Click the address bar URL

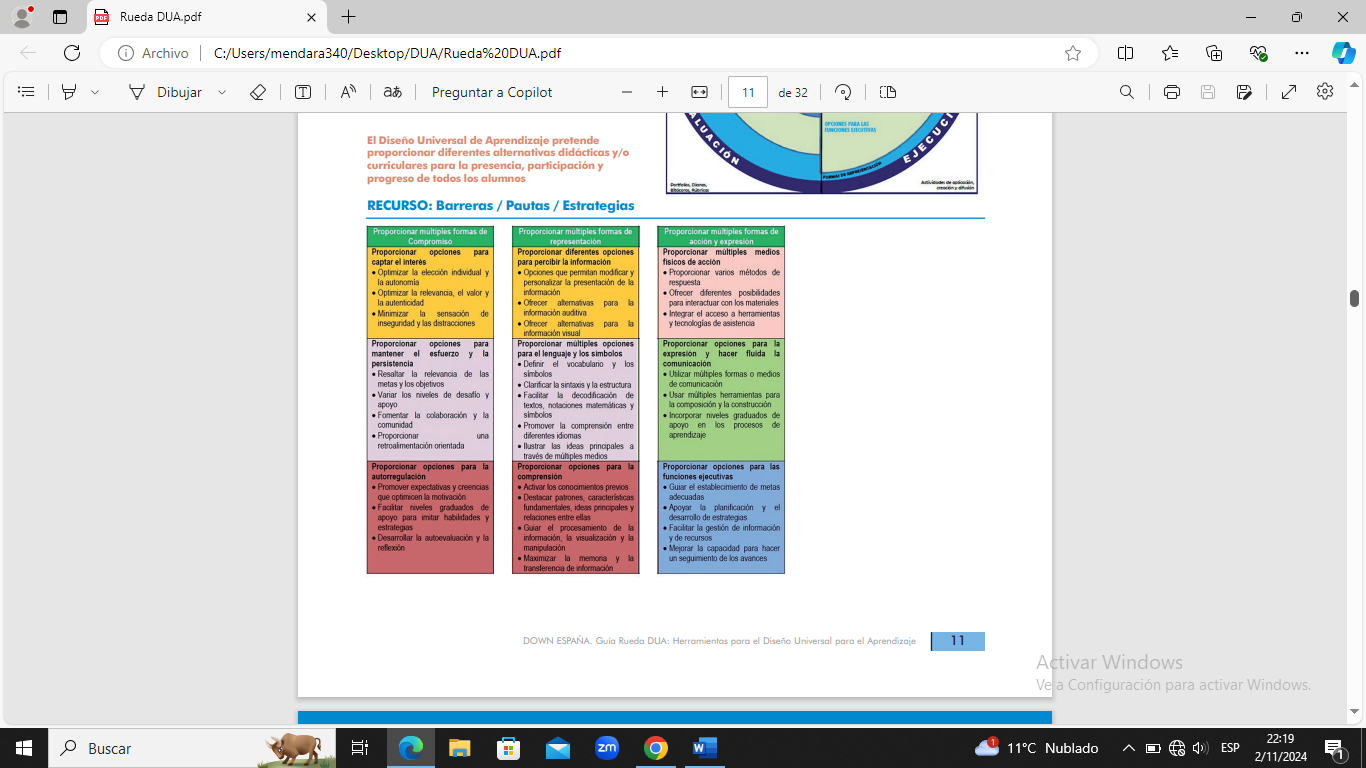click(x=387, y=53)
